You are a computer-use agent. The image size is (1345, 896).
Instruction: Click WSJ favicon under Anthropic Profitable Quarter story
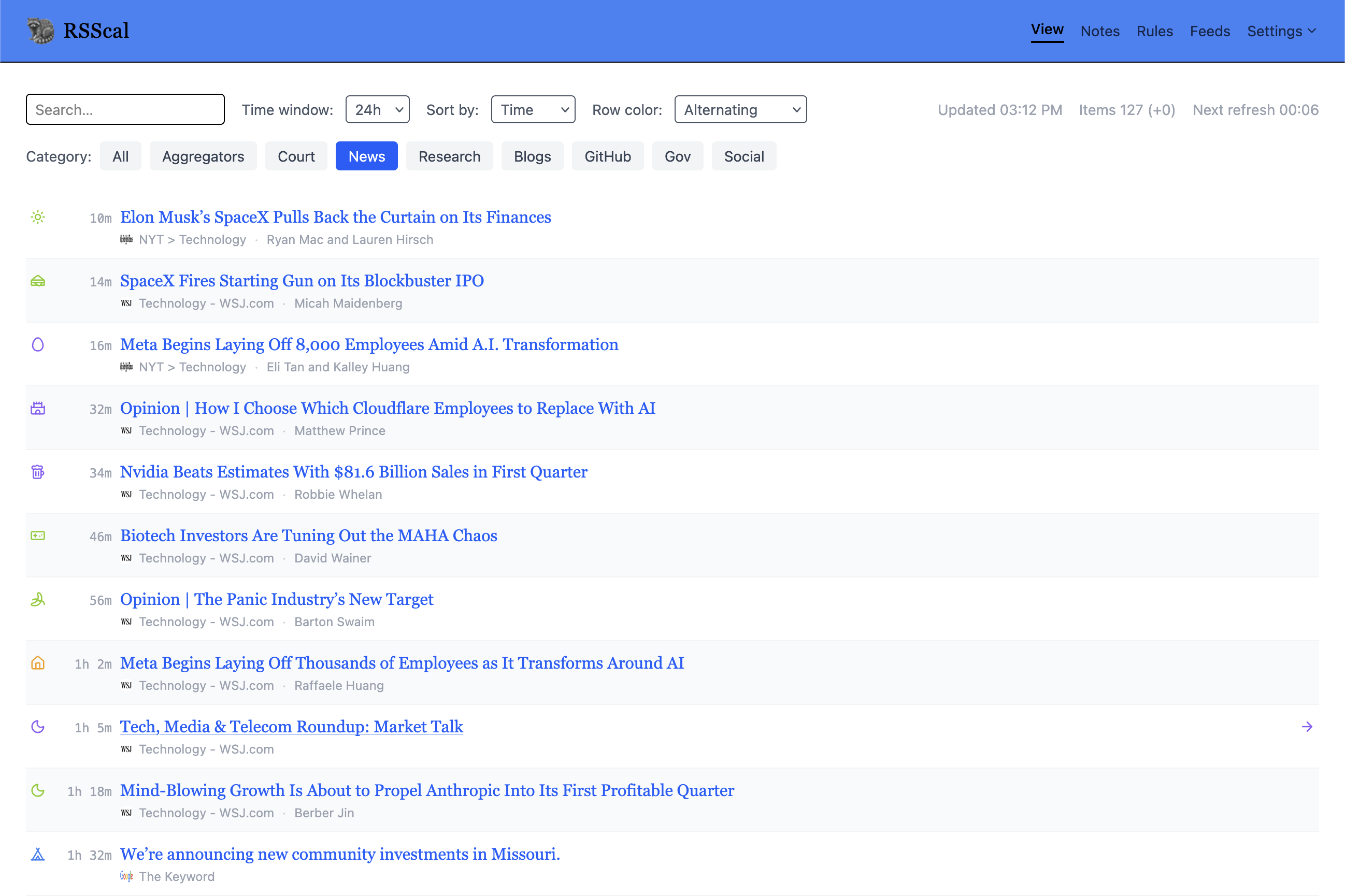[x=126, y=813]
